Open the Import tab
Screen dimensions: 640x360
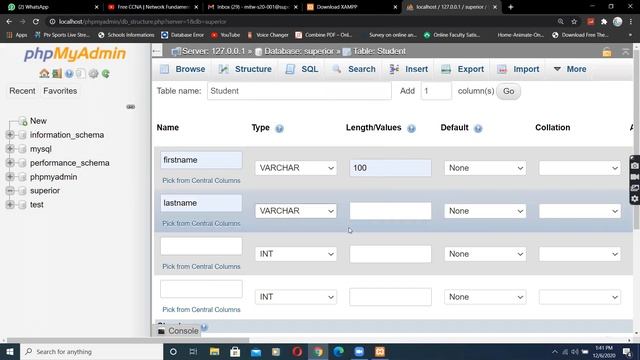(x=518, y=69)
